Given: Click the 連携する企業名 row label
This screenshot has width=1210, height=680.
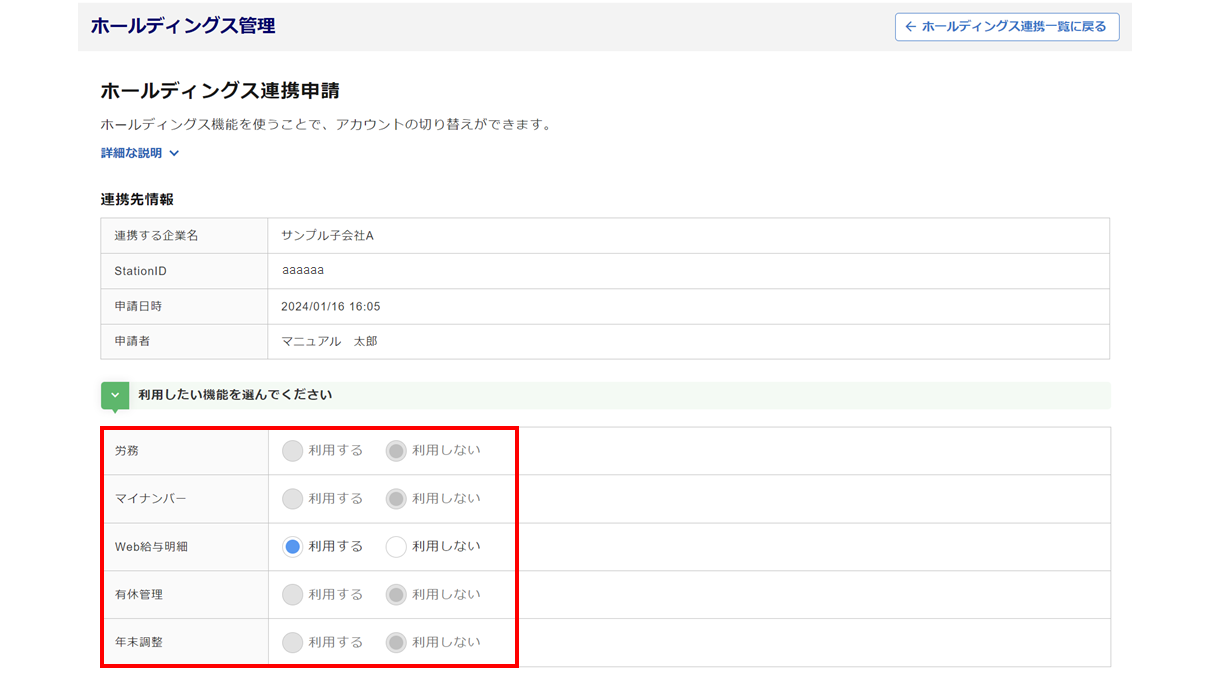Looking at the screenshot, I should click(156, 236).
